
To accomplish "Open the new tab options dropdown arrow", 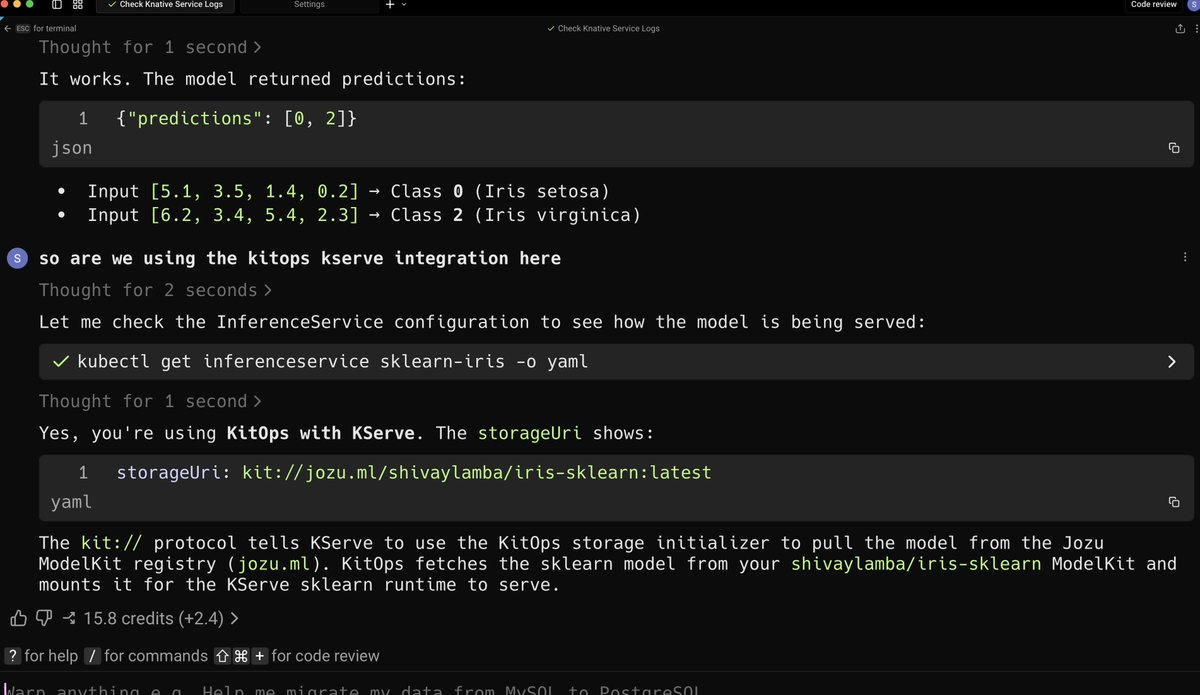I will (404, 5).
